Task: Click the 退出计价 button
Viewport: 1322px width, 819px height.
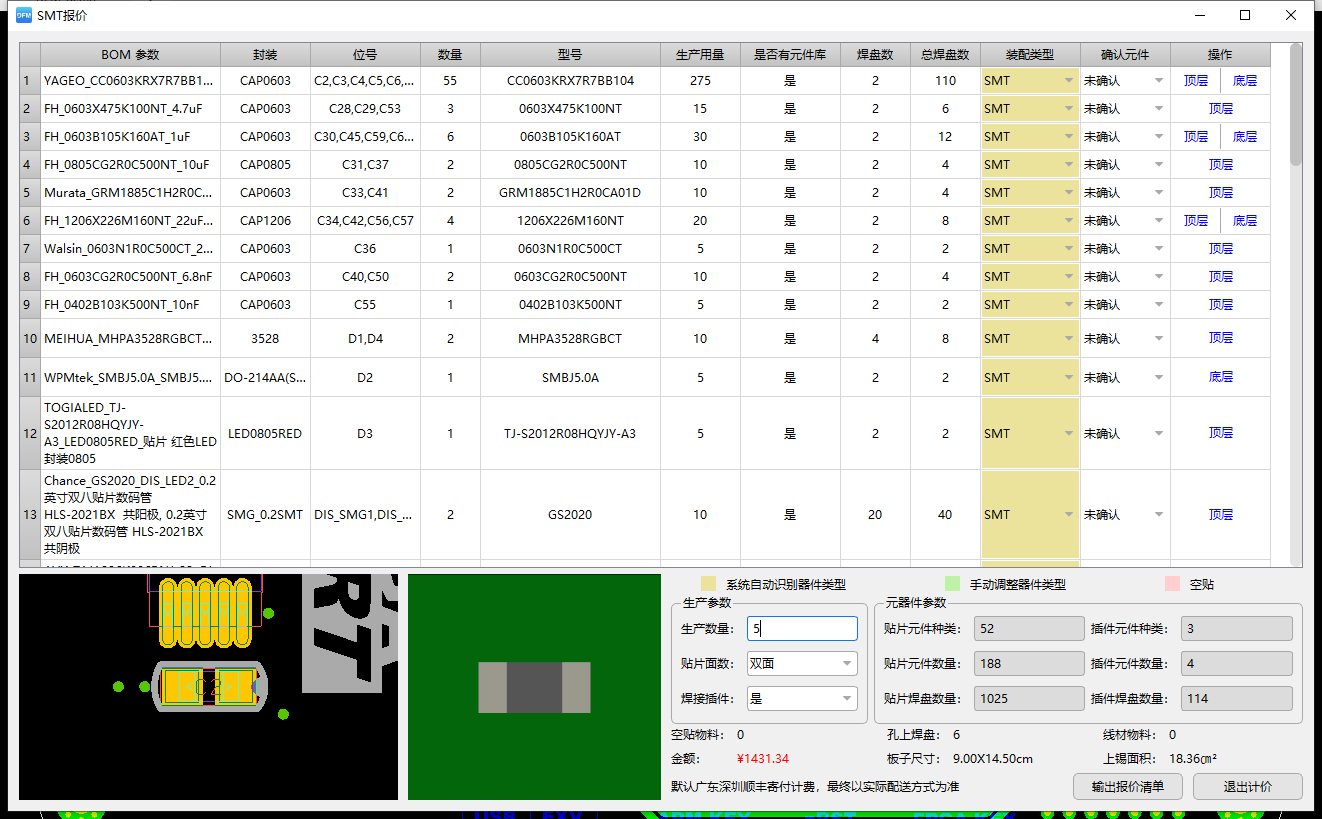Action: click(x=1246, y=787)
